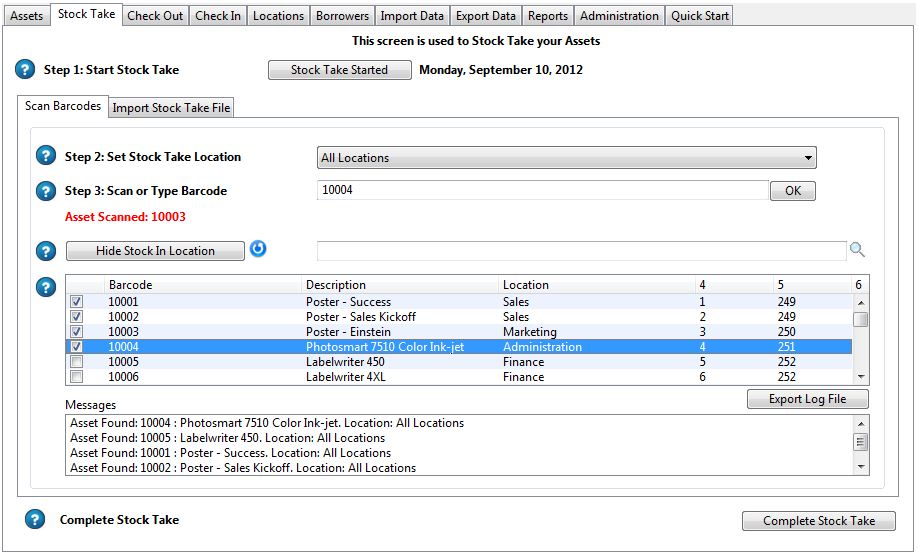Tick the checkbox for Labelwriter 4XL row

click(x=77, y=377)
